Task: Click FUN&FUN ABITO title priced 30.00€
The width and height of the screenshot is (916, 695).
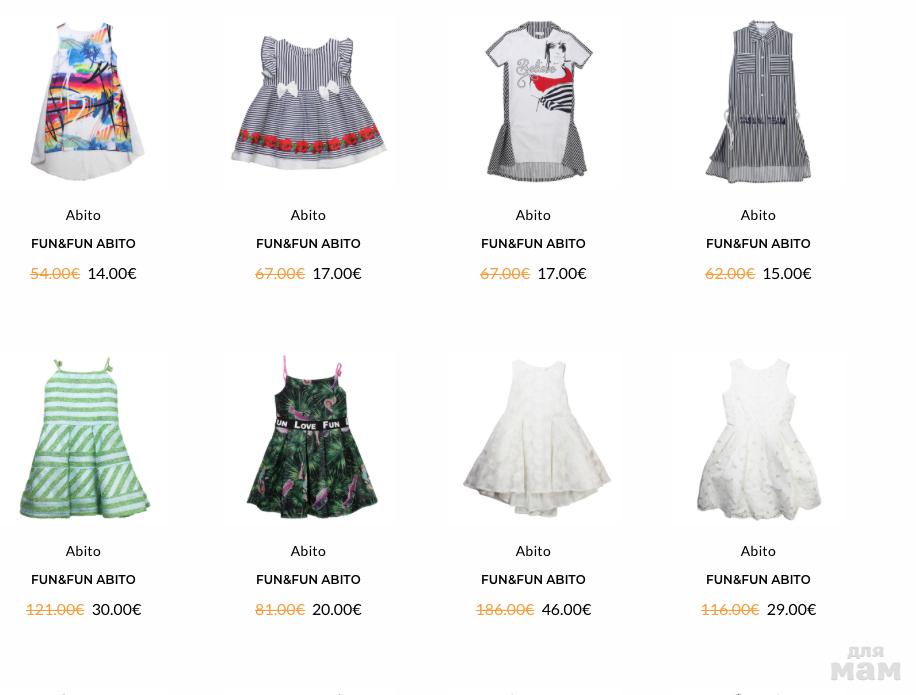Action: click(x=84, y=579)
